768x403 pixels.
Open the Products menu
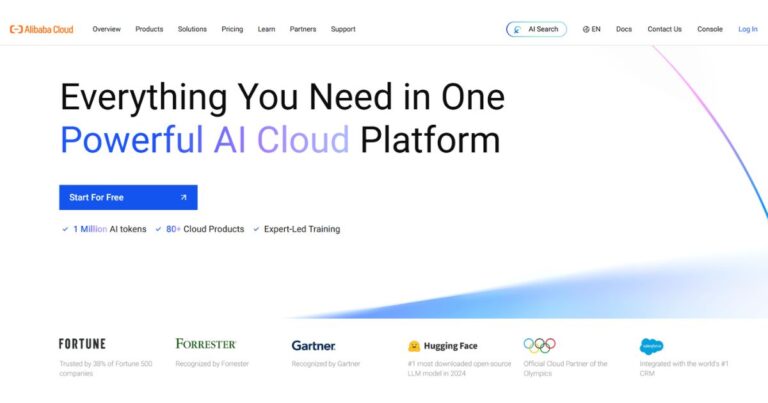coord(149,29)
